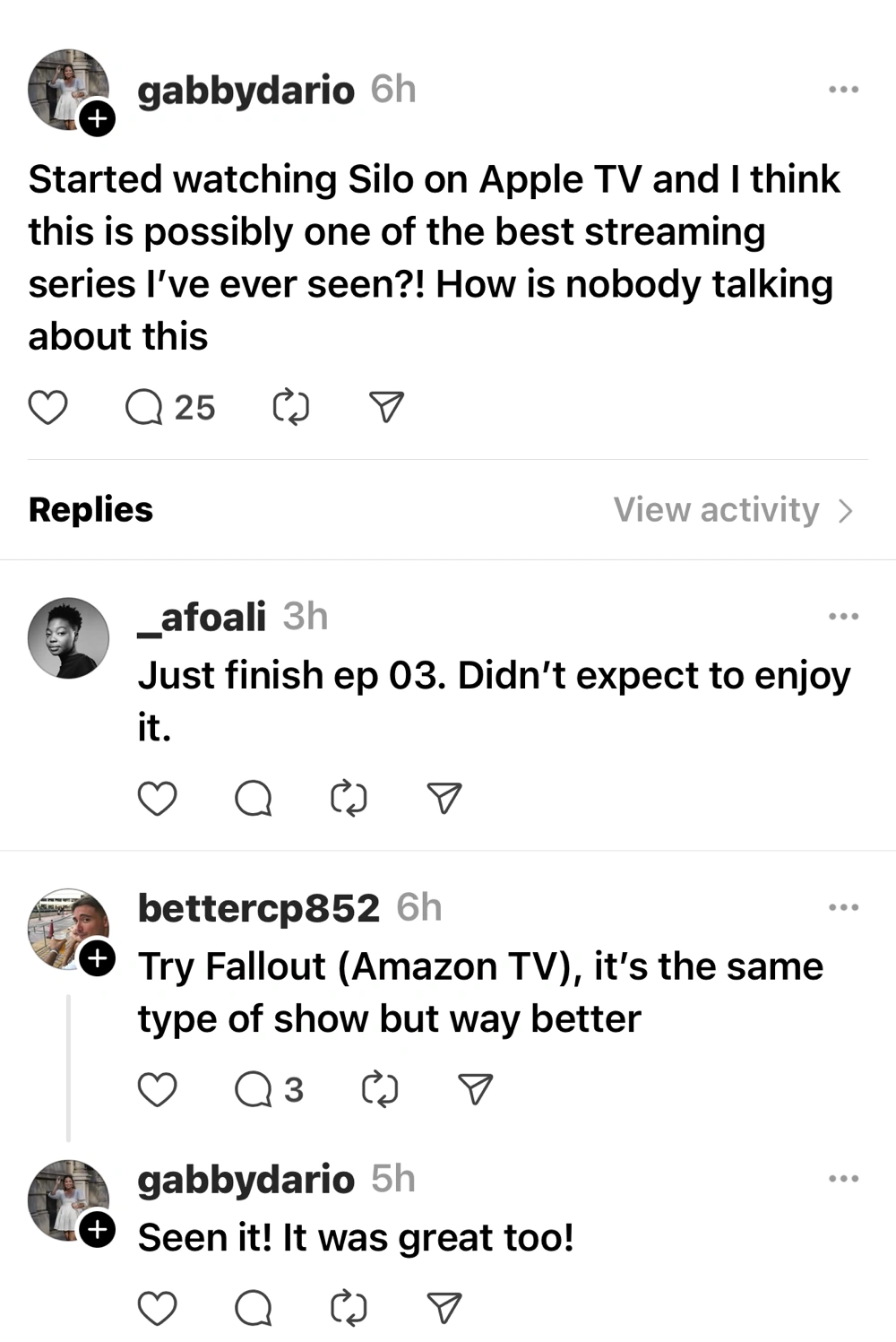
Task: Open more options for _afoali's reply
Action: (843, 617)
